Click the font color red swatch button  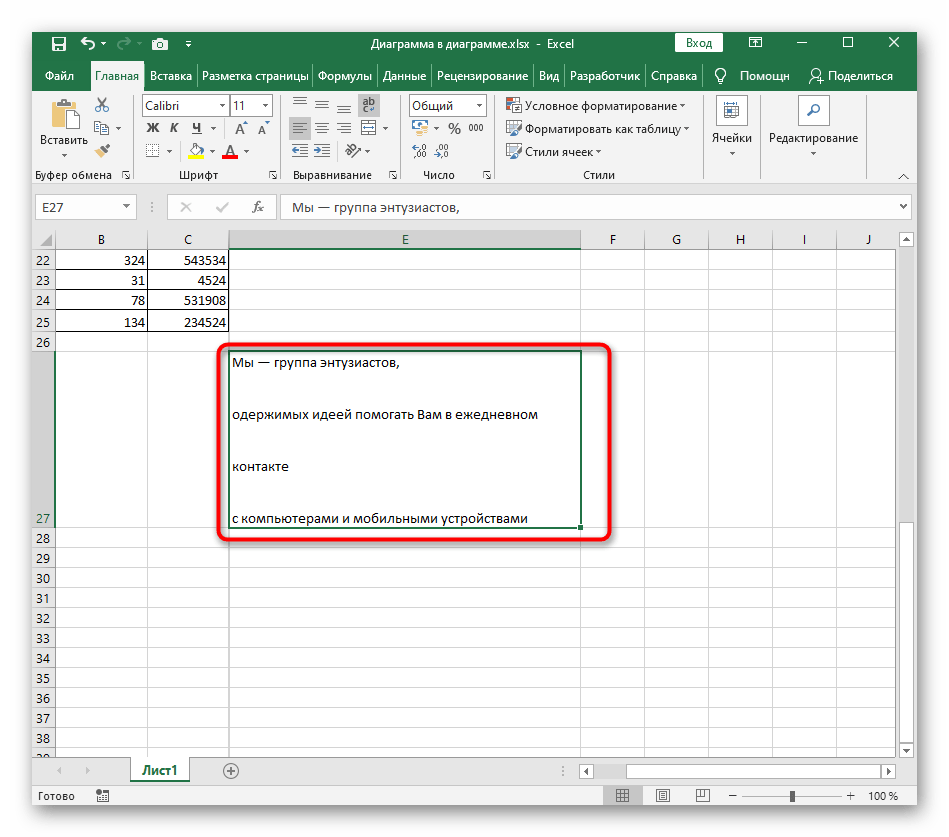point(230,151)
